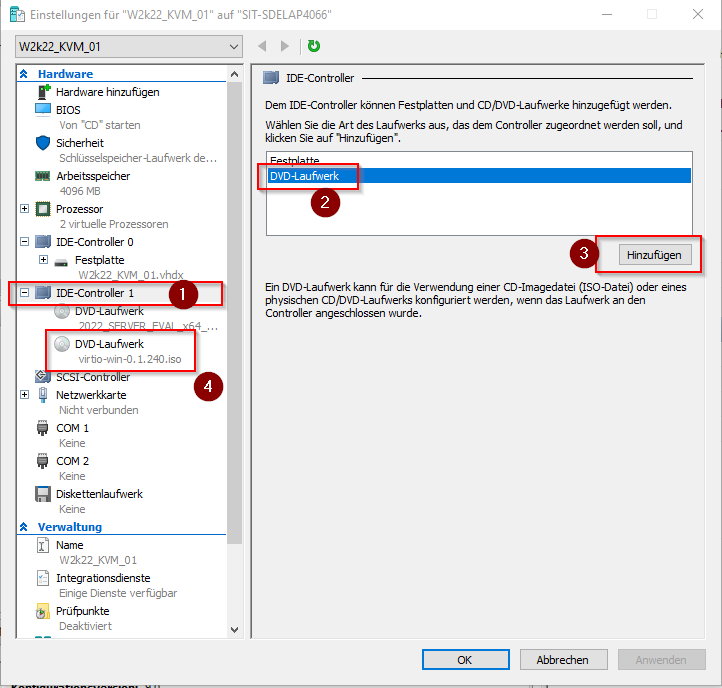Image resolution: width=722 pixels, height=688 pixels.
Task: Click the Diskettenlaufwerk floppy icon
Action: tap(43, 494)
